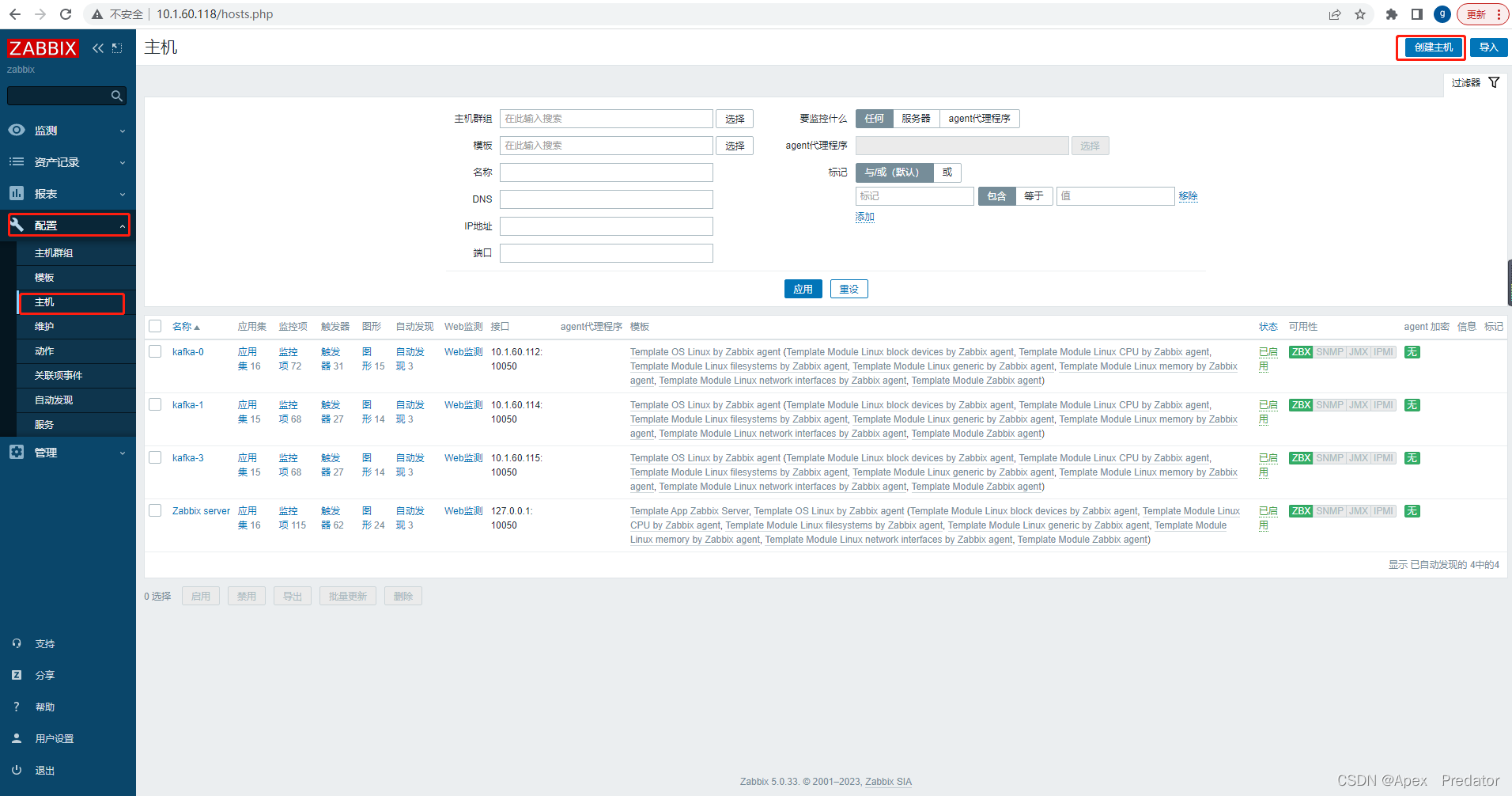
Task: Apply filter with 应用 button
Action: [x=803, y=290]
